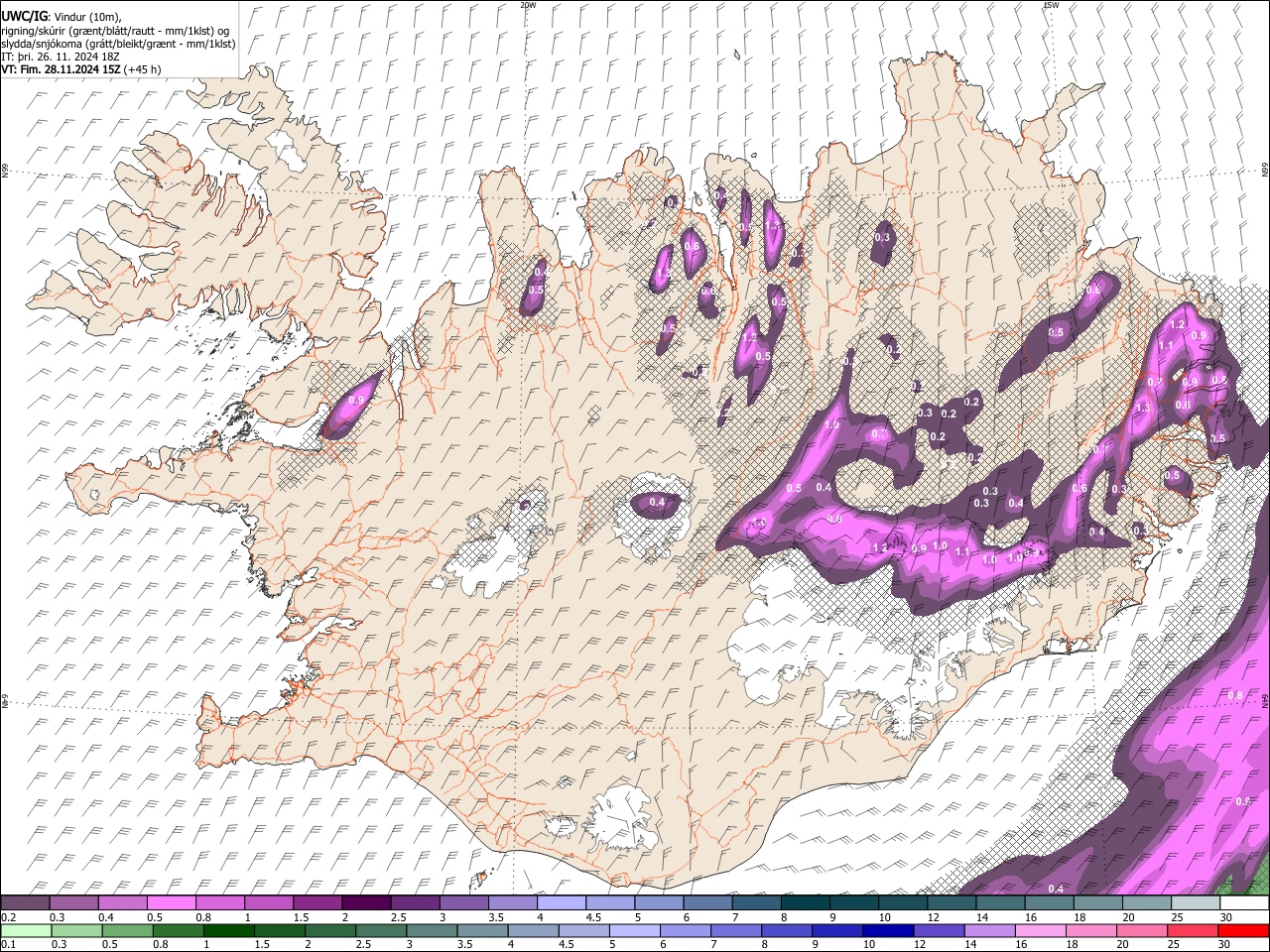Click the 'rigning/skúrir' rain description line
This screenshot has width=1270, height=952.
pyautogui.click(x=115, y=31)
